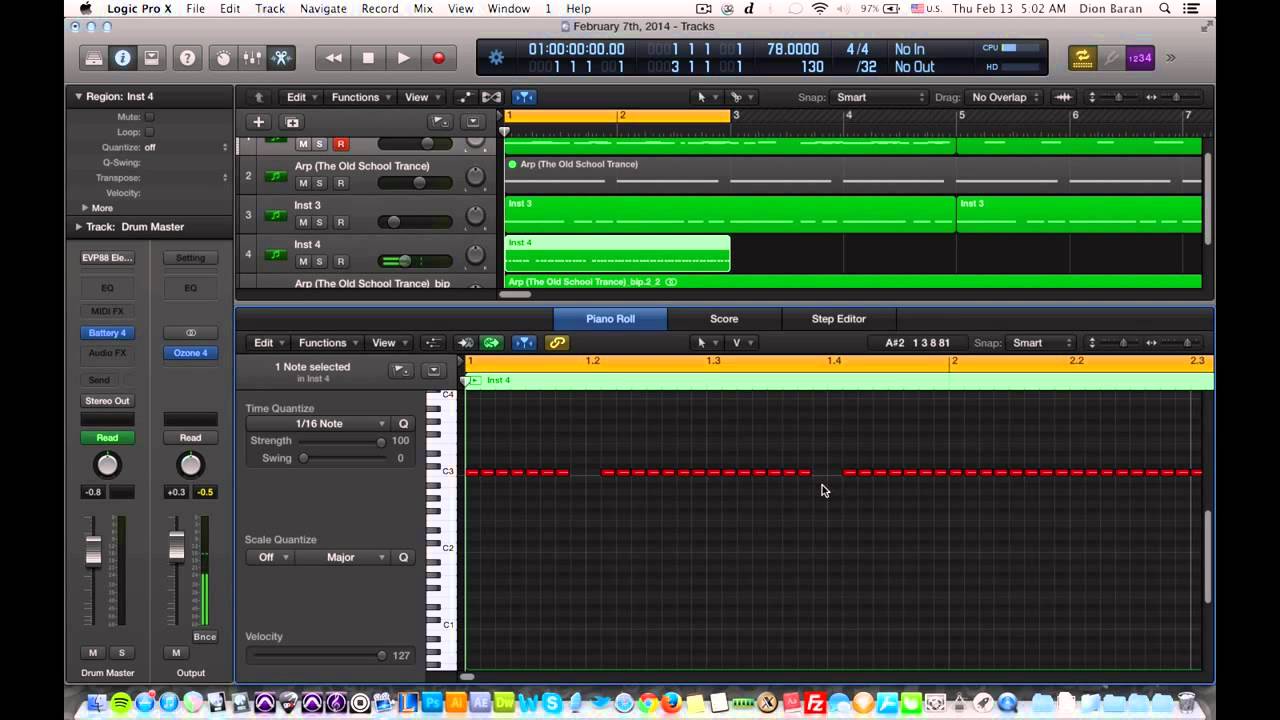Viewport: 1280px width, 720px height.
Task: Click the duplicate track button
Action: pos(292,122)
